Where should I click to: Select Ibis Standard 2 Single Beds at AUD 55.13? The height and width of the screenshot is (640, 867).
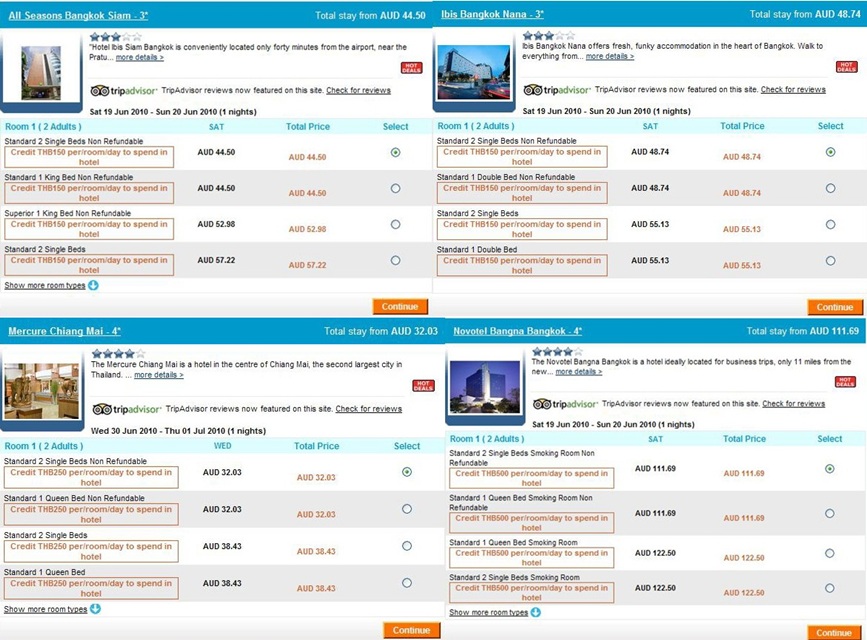pyautogui.click(x=831, y=225)
